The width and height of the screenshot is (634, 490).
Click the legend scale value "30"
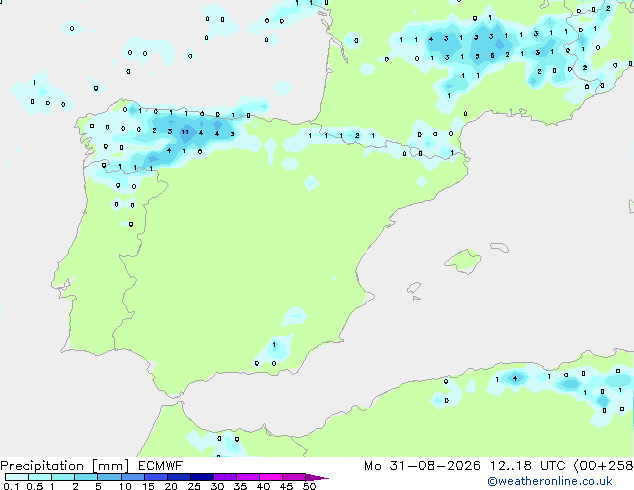pos(217,486)
